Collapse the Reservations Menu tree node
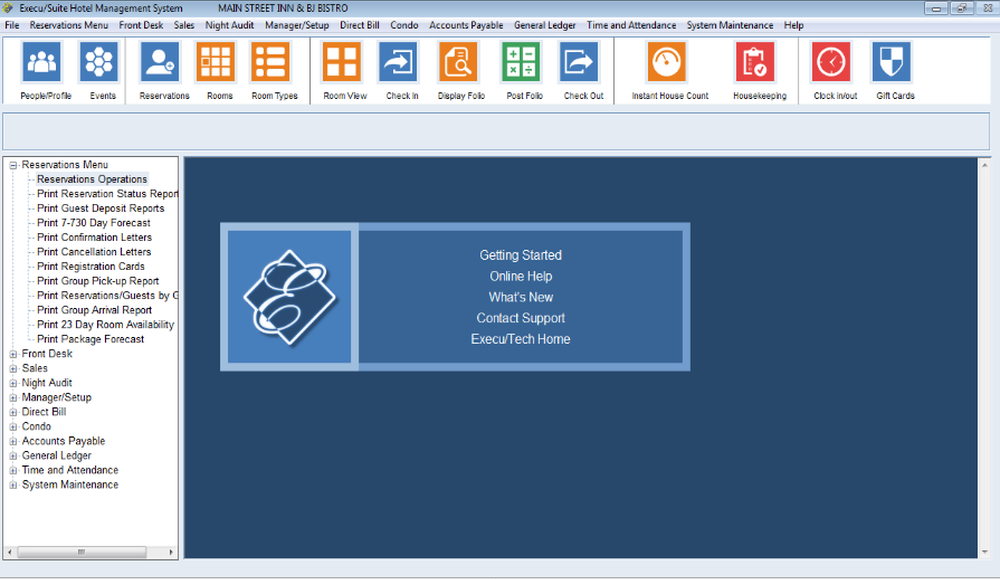Image resolution: width=1000 pixels, height=579 pixels. pyautogui.click(x=13, y=165)
